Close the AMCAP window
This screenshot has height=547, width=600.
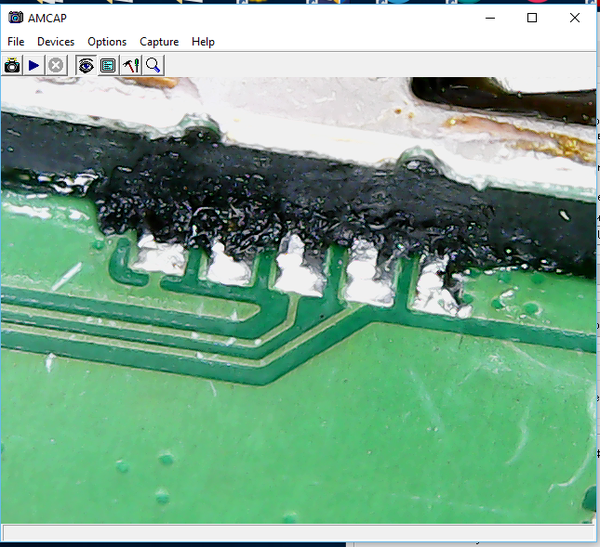click(x=574, y=18)
